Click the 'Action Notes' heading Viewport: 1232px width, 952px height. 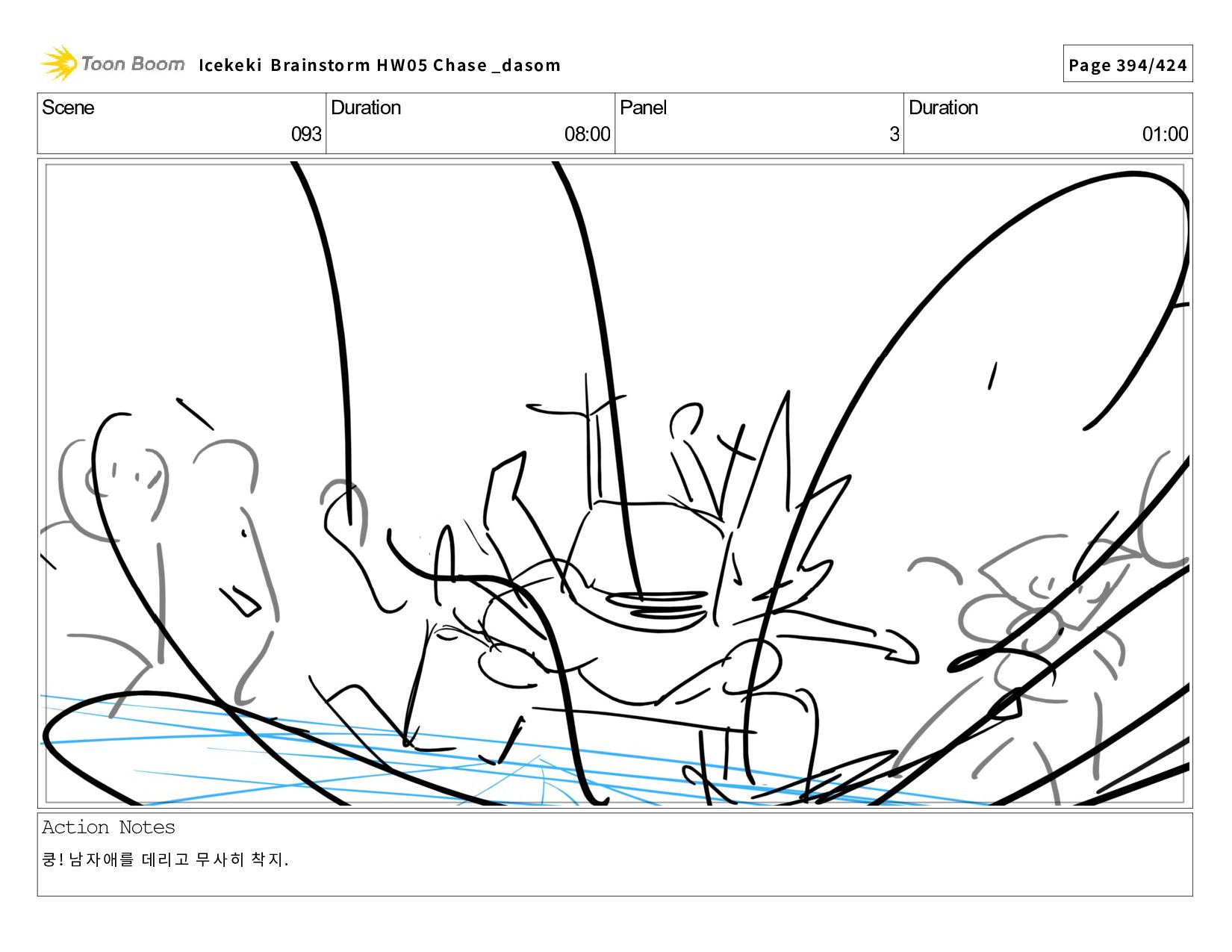(x=108, y=827)
